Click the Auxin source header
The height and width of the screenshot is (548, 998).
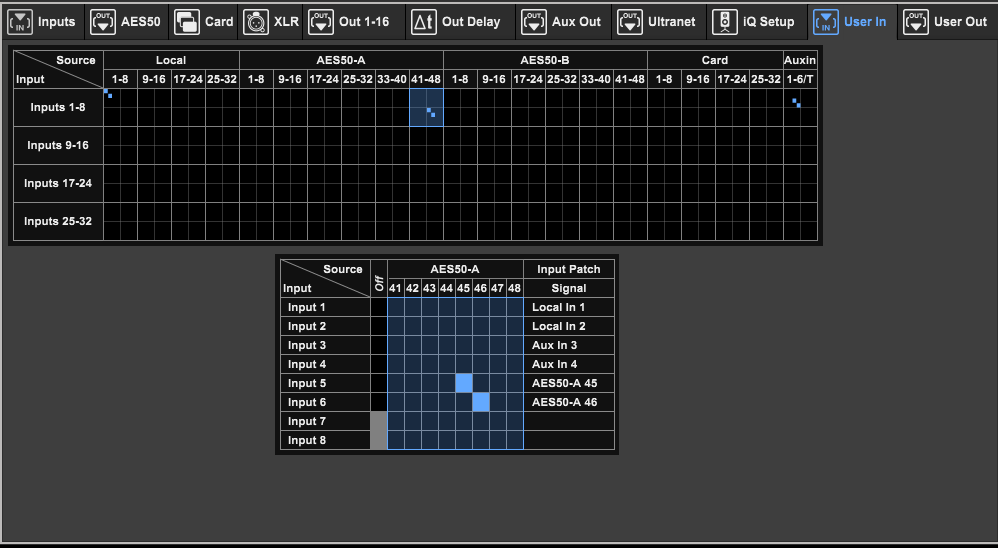pyautogui.click(x=800, y=60)
